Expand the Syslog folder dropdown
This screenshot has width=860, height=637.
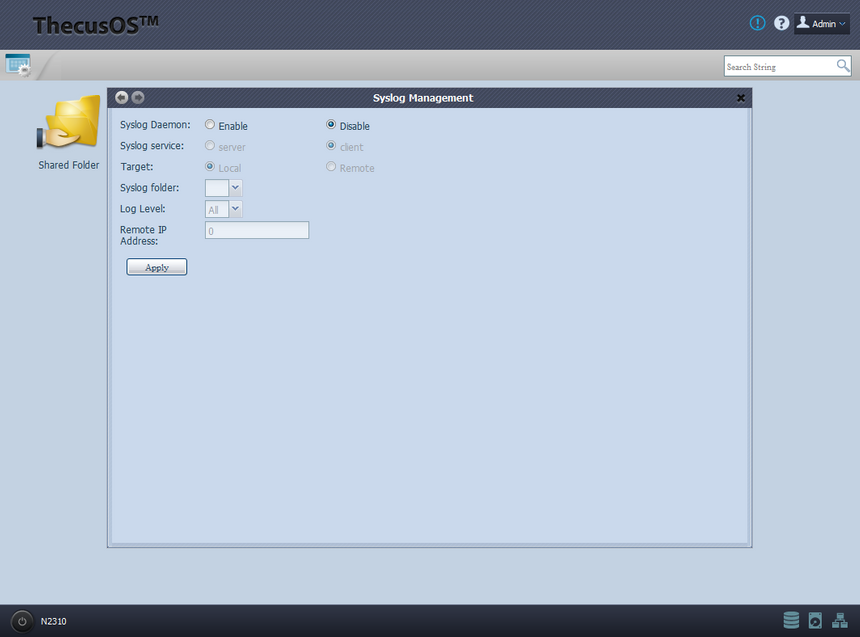(x=235, y=187)
